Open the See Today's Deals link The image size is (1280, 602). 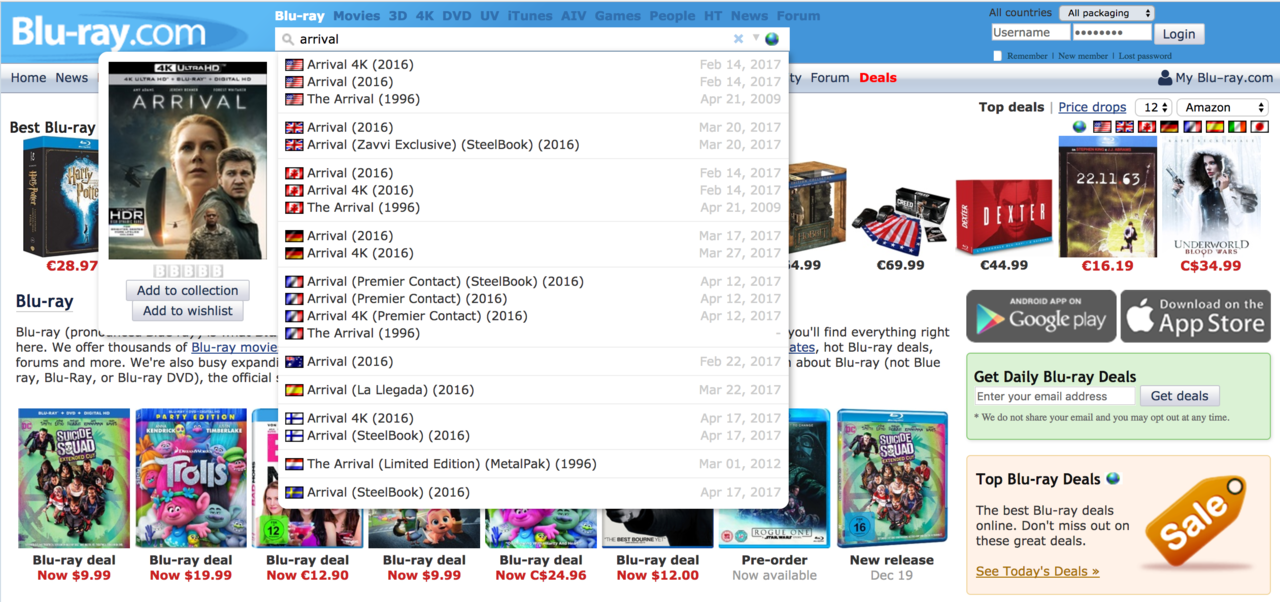[1038, 571]
